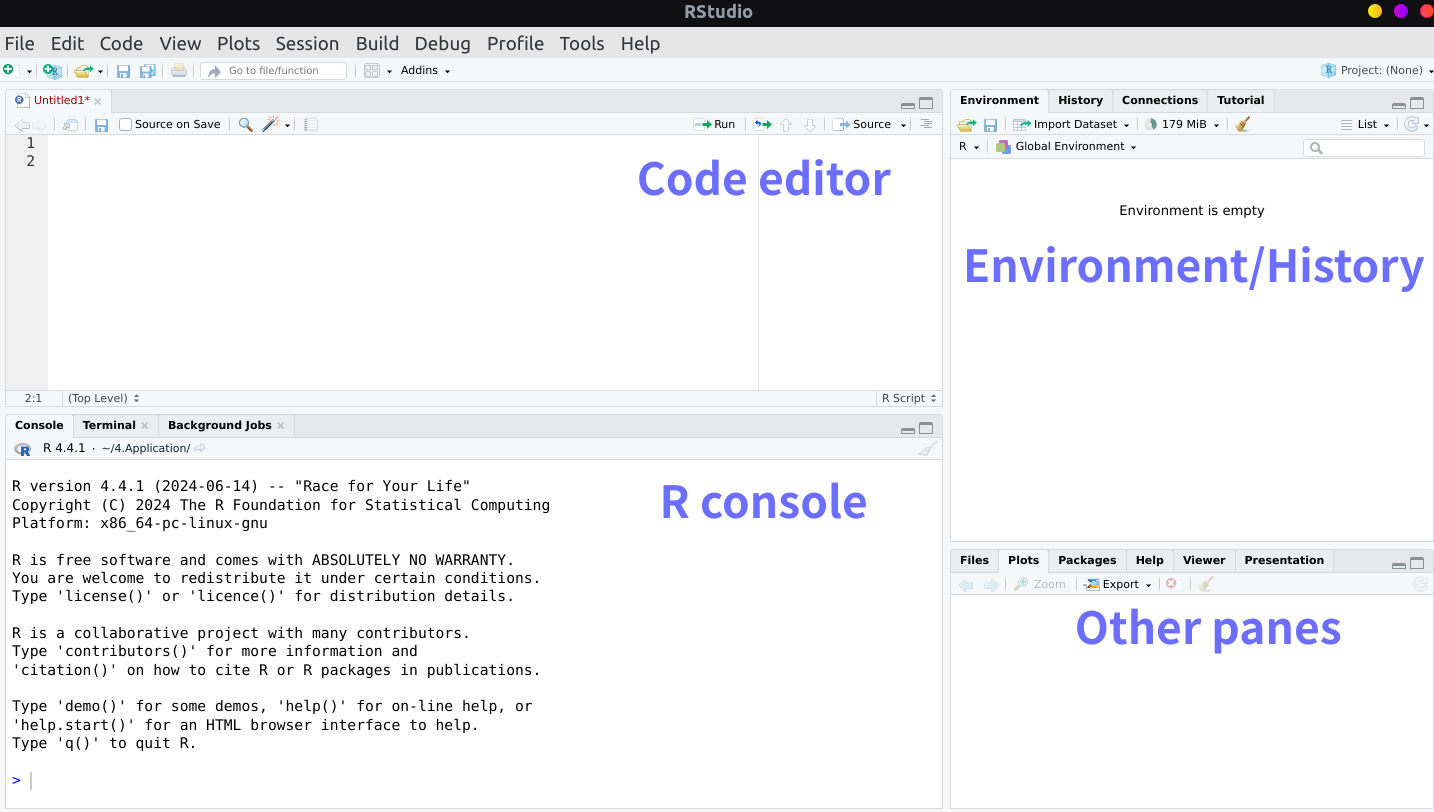Click the Re-run previous code region icon

pos(763,125)
